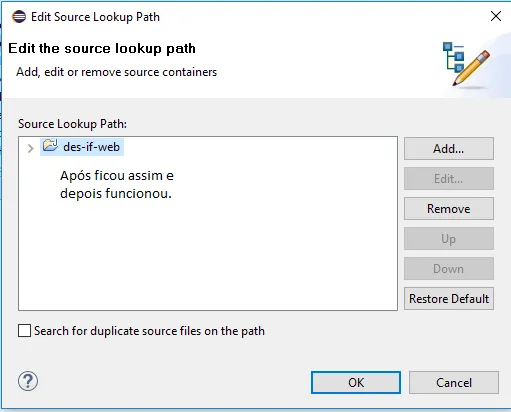Image resolution: width=511 pixels, height=412 pixels.
Task: Click the disabled Down button
Action: pyautogui.click(x=449, y=269)
